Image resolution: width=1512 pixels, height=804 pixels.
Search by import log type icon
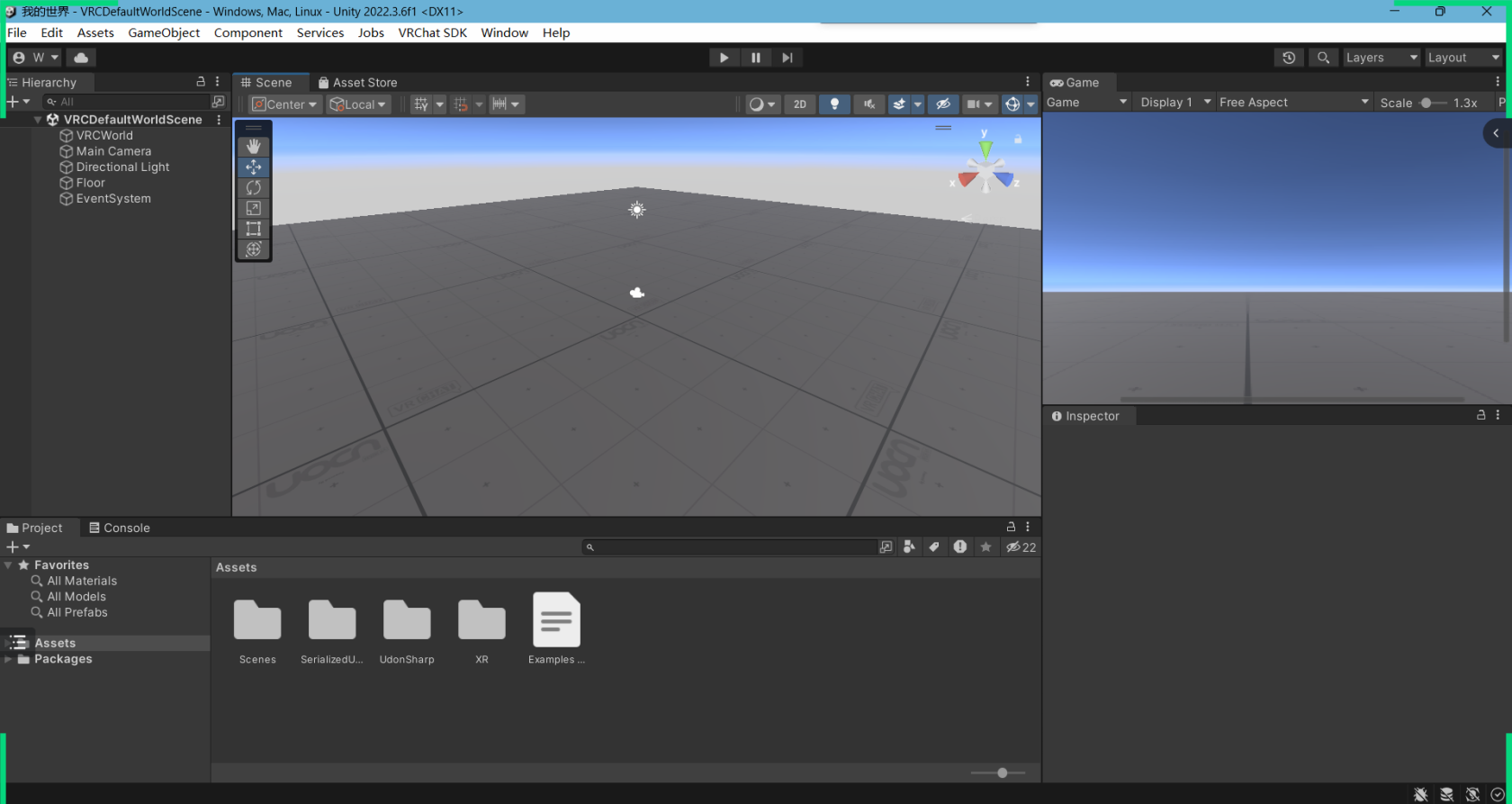(960, 547)
